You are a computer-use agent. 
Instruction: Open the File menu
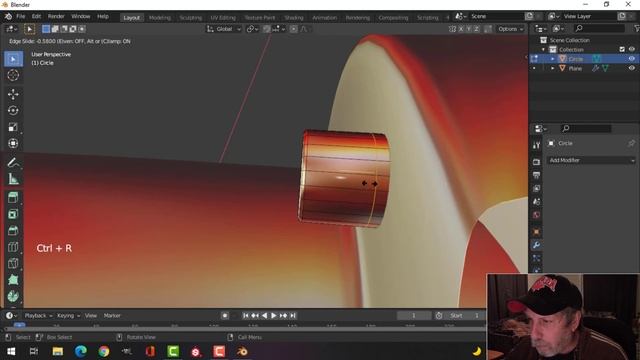[x=20, y=16]
